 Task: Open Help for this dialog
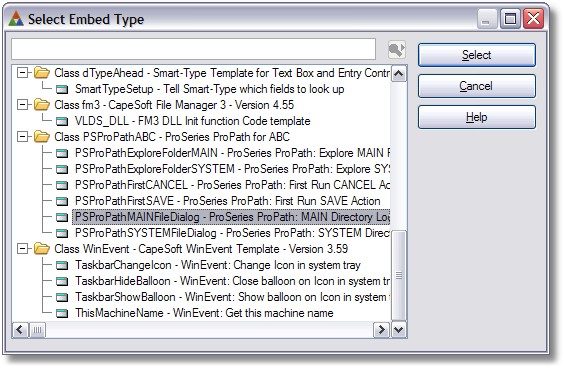(477, 117)
